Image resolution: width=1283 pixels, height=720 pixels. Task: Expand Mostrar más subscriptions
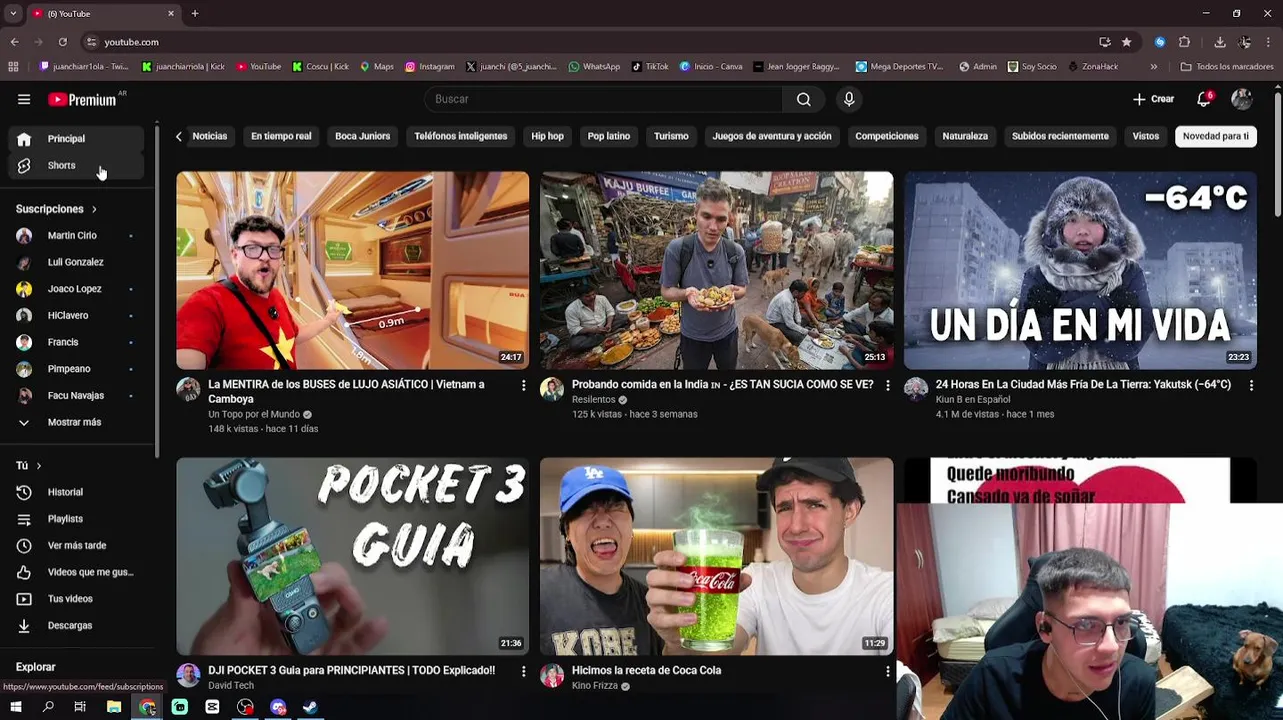(76, 422)
